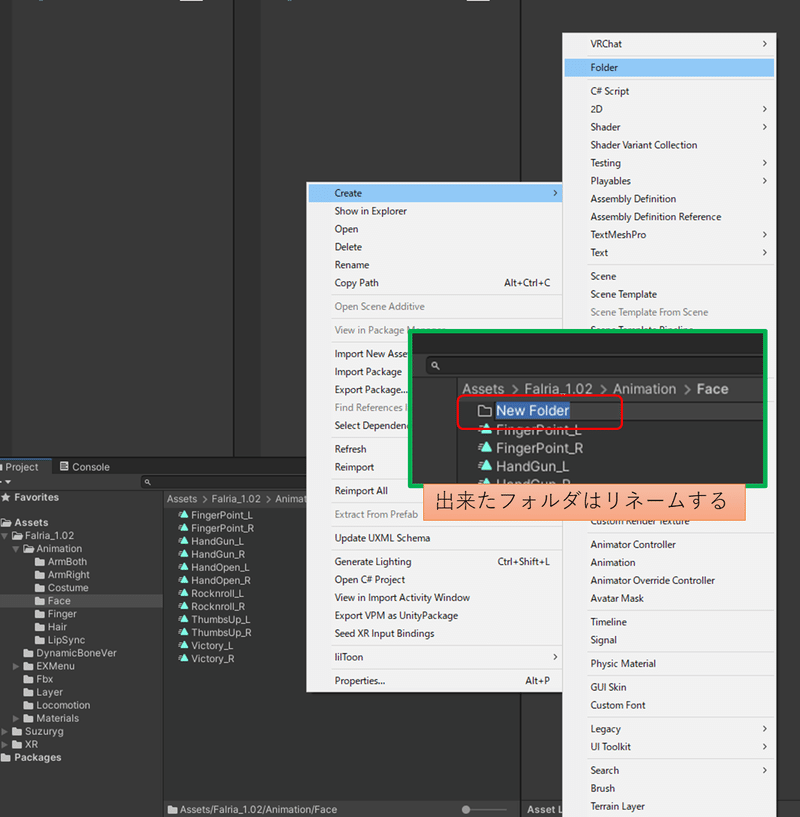Click the ThumbsUp_L animation clip icon
The width and height of the screenshot is (800, 817).
click(183, 619)
